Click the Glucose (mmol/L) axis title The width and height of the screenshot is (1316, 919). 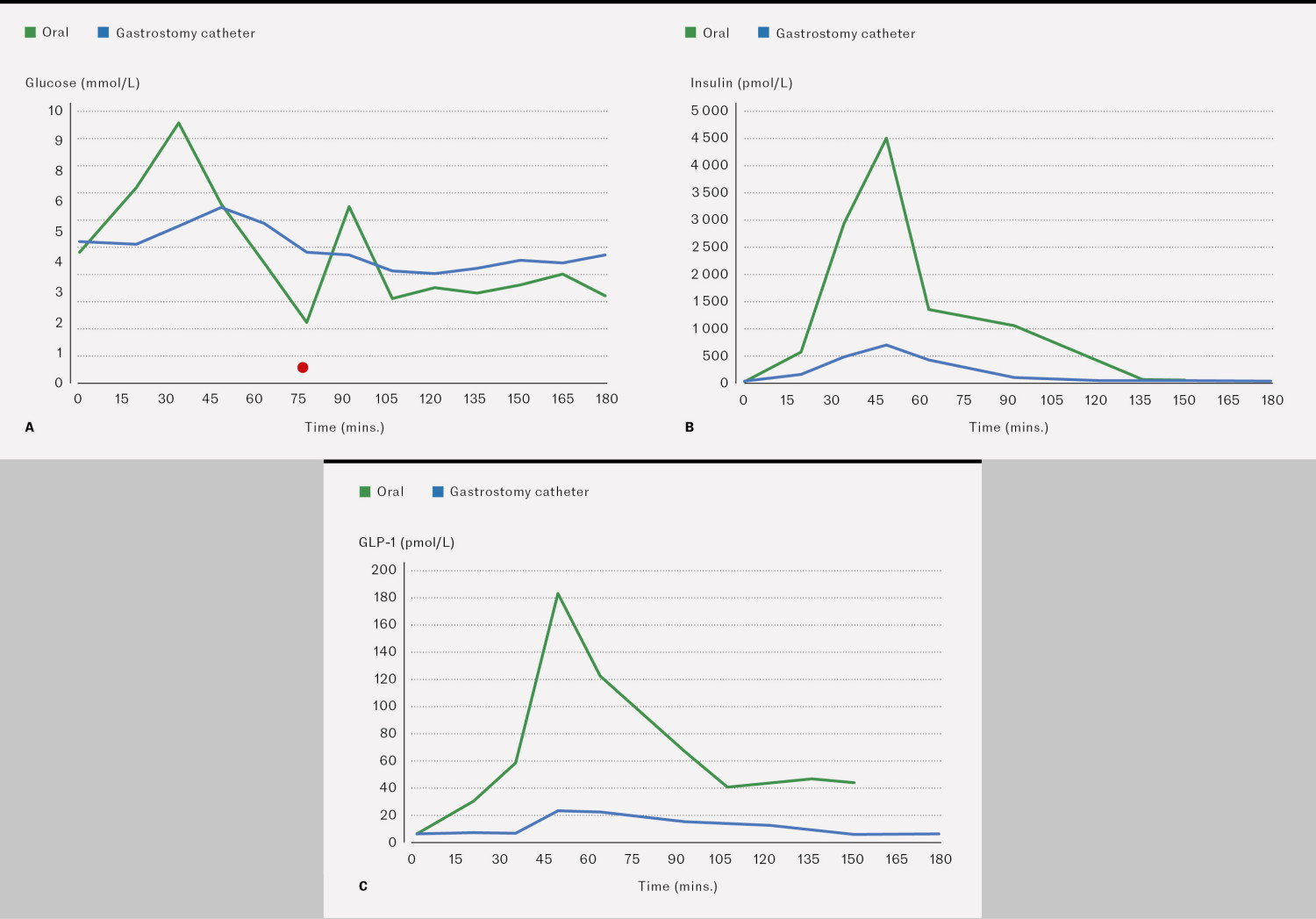tap(84, 83)
